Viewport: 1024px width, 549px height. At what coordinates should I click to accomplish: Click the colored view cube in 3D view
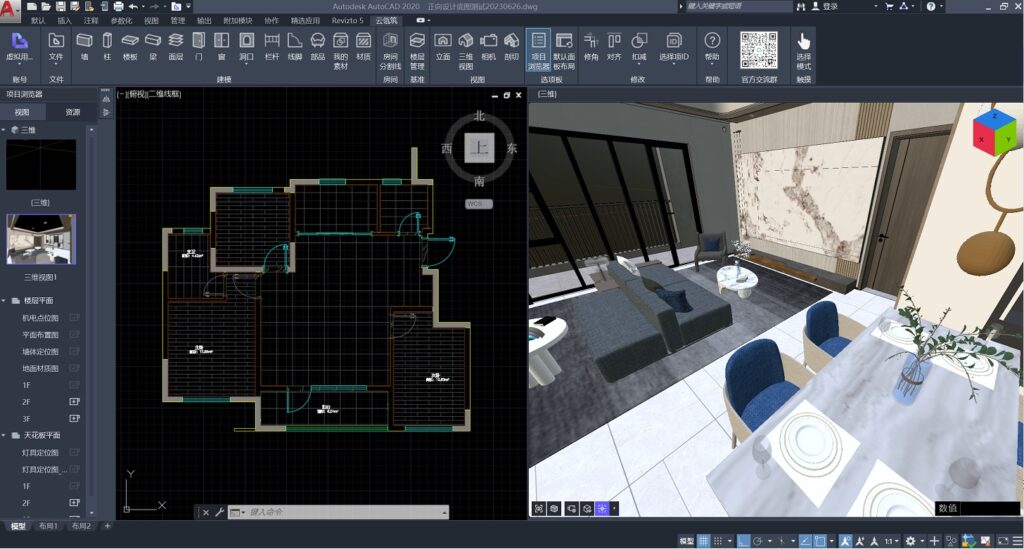993,132
